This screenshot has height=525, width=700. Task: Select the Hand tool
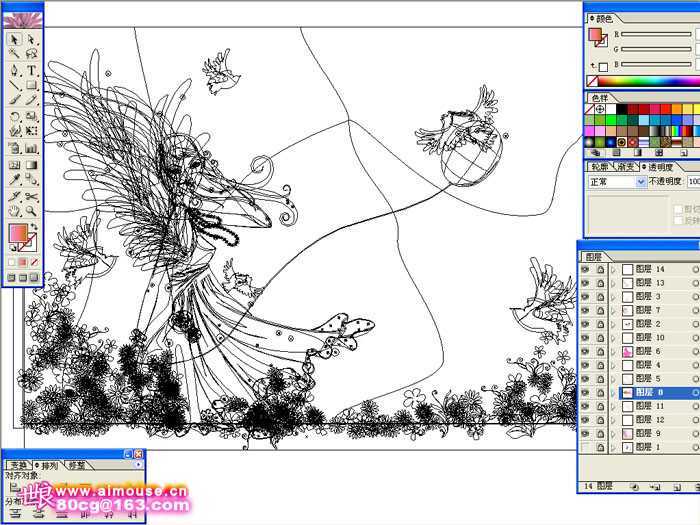pos(14,211)
